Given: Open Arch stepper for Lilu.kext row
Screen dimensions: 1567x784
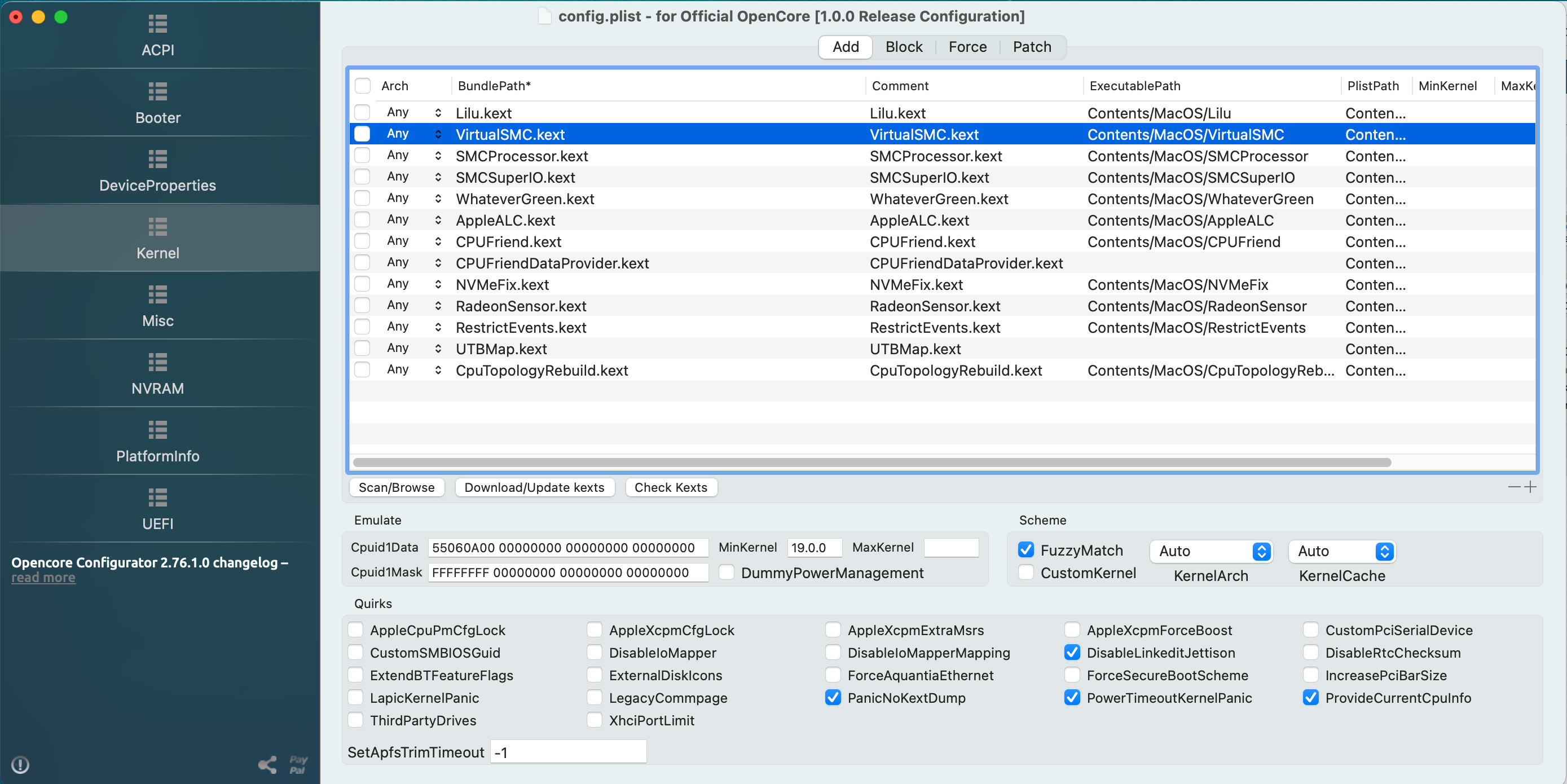Looking at the screenshot, I should pos(438,112).
